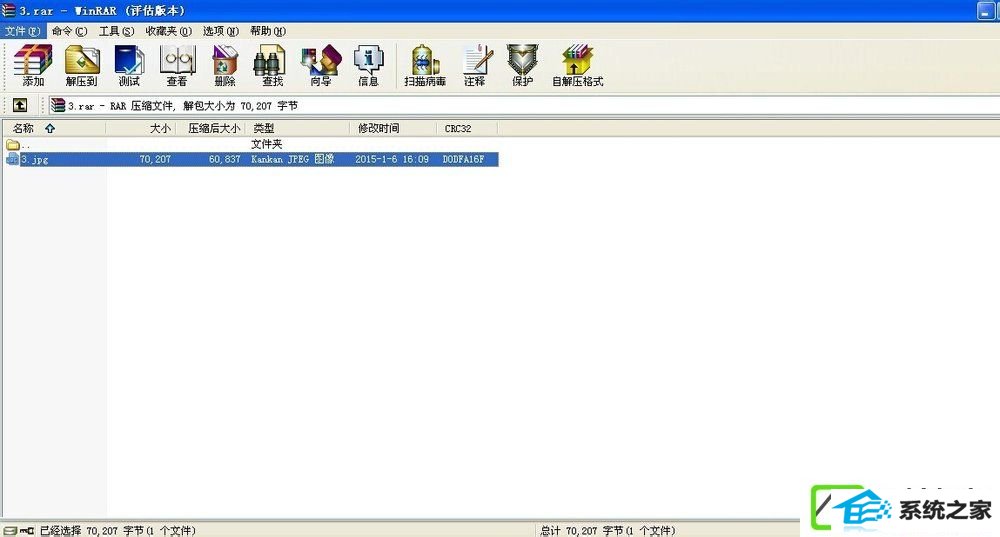The width and height of the screenshot is (1000, 537).
Task: Click the disk icon in status bar
Action: pos(10,531)
